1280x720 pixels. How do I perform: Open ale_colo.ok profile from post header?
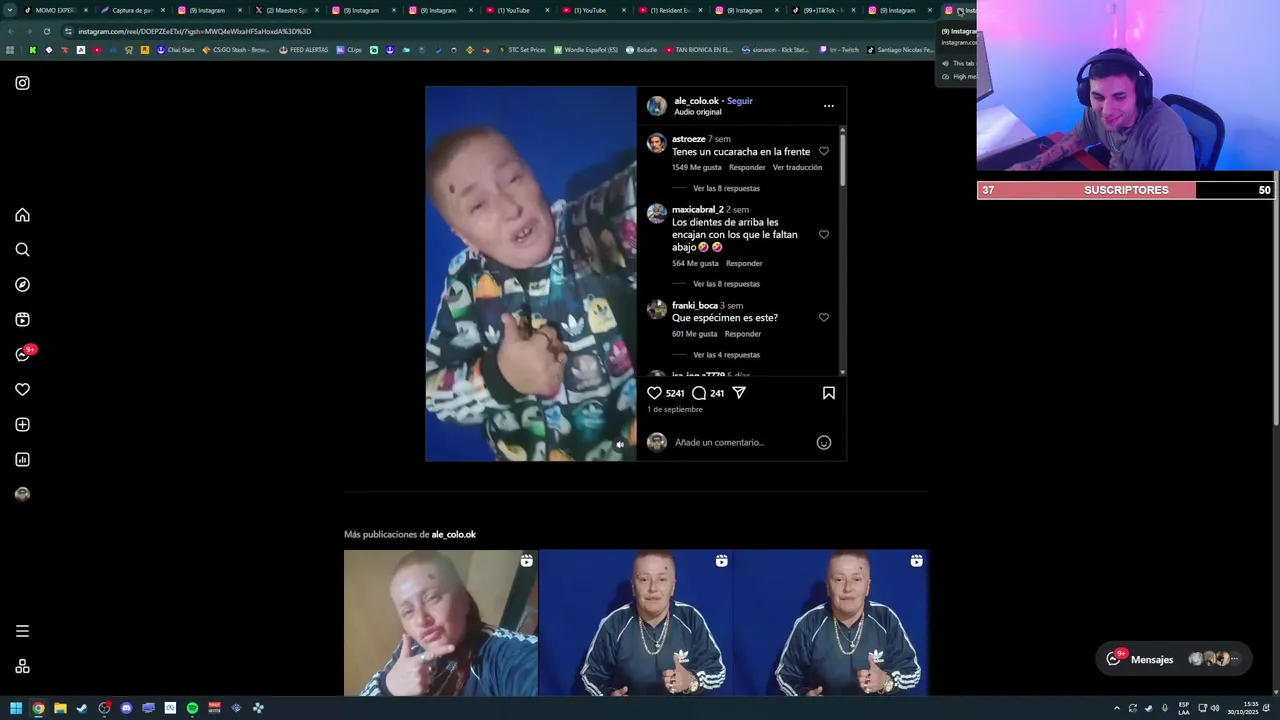pos(696,101)
